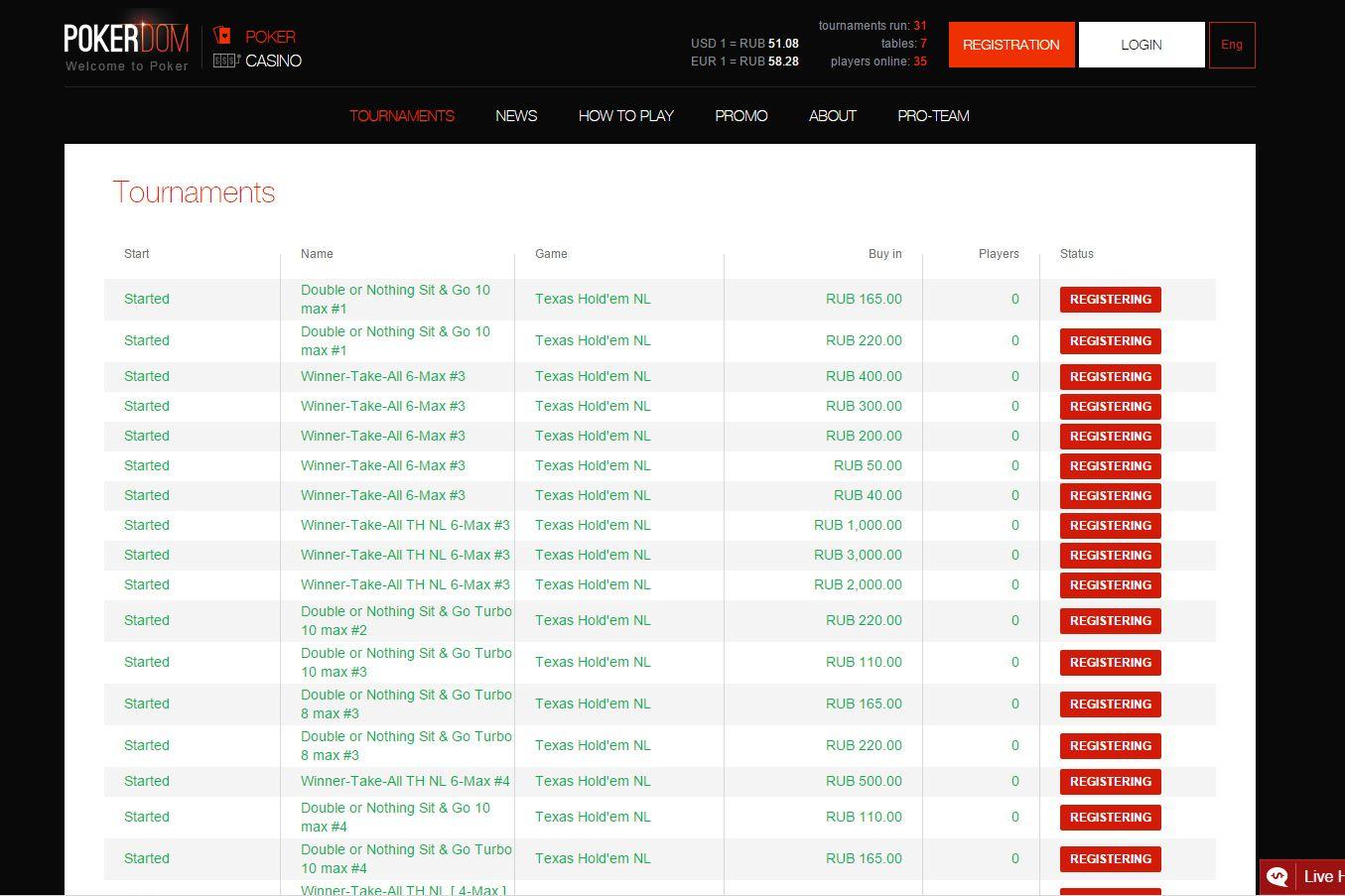Switch language with Eng button

pyautogui.click(x=1231, y=45)
